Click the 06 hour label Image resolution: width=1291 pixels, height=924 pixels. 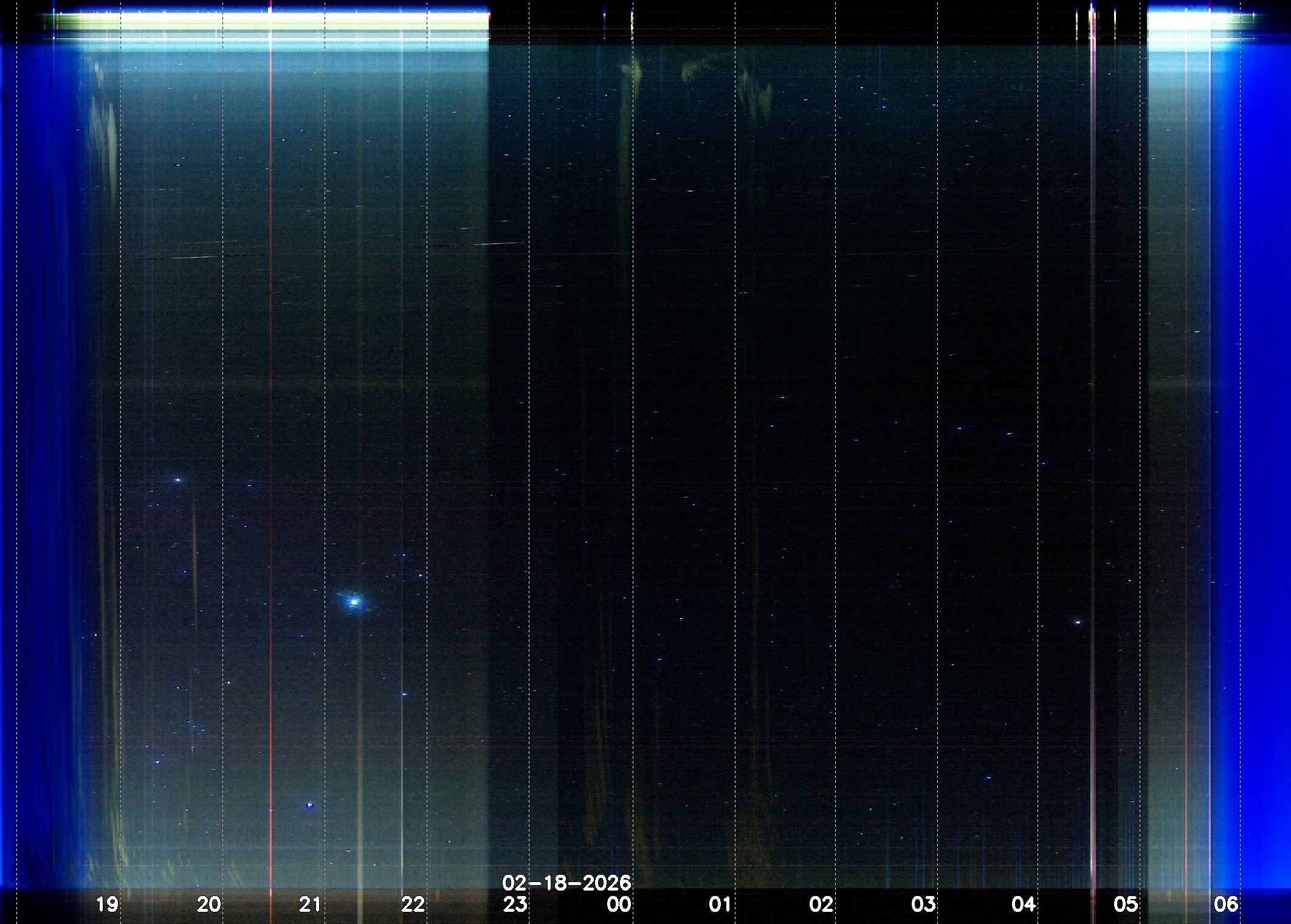click(1226, 905)
